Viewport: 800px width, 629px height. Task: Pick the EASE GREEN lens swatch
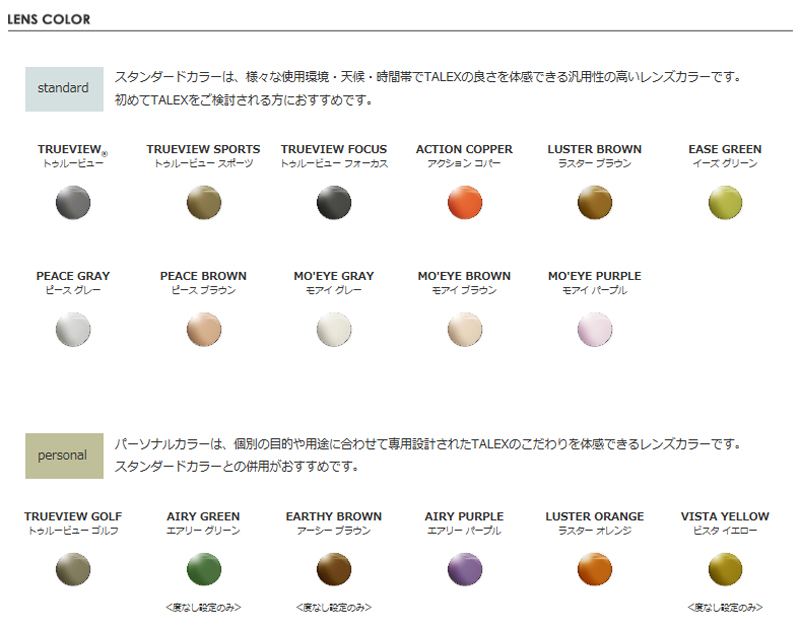point(725,203)
